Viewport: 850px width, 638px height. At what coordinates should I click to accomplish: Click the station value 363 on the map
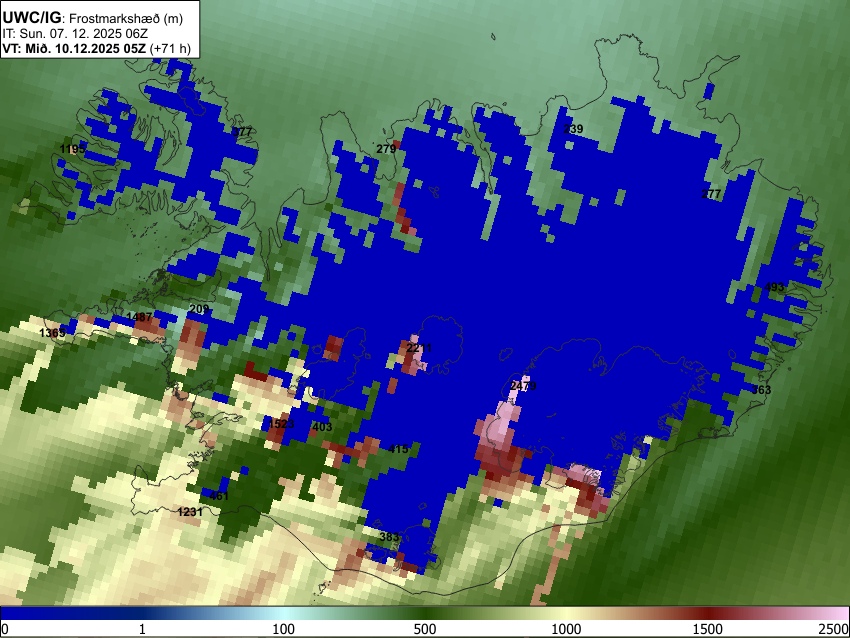pos(761,390)
